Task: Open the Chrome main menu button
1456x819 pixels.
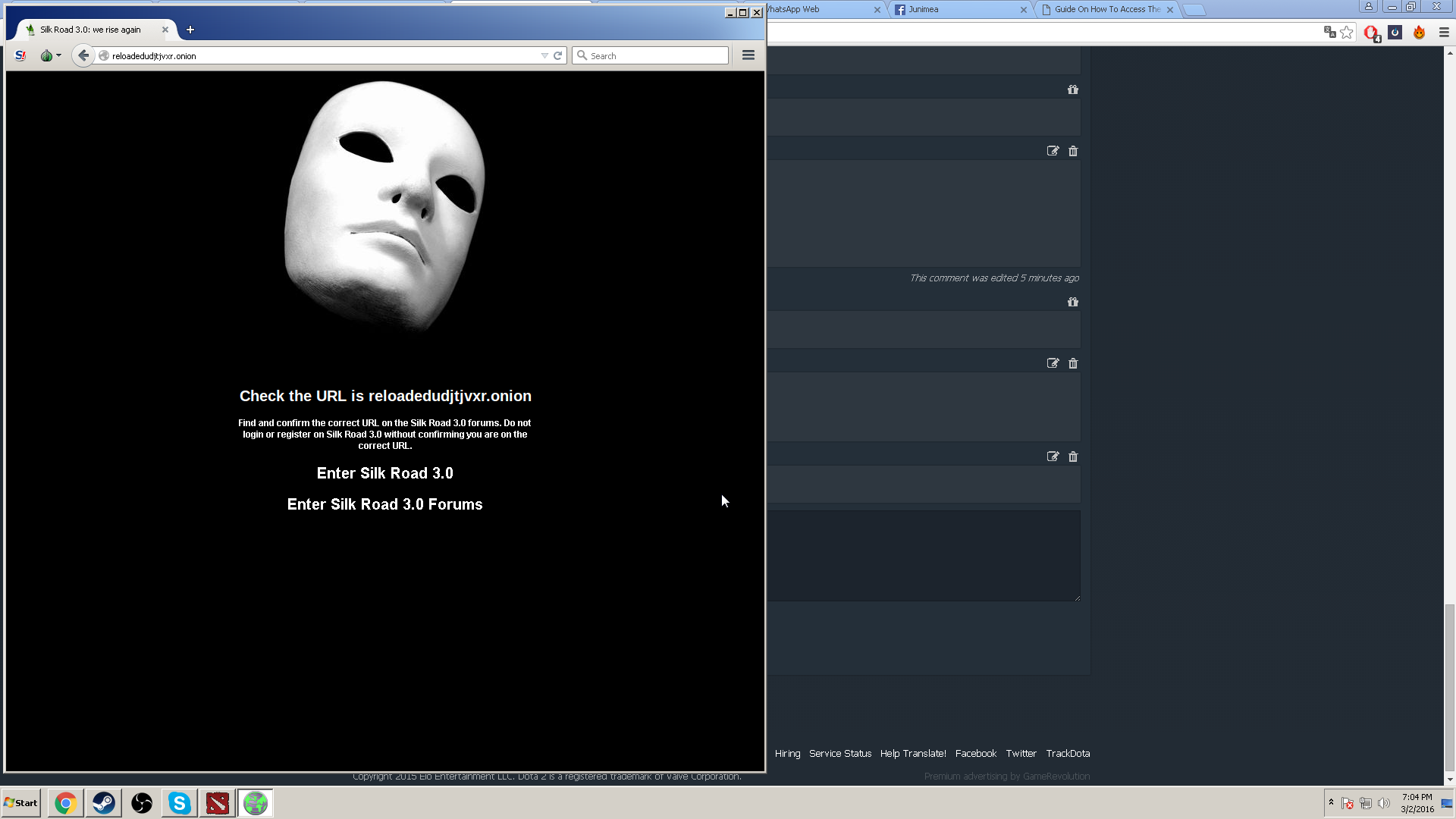Action: 1444,32
